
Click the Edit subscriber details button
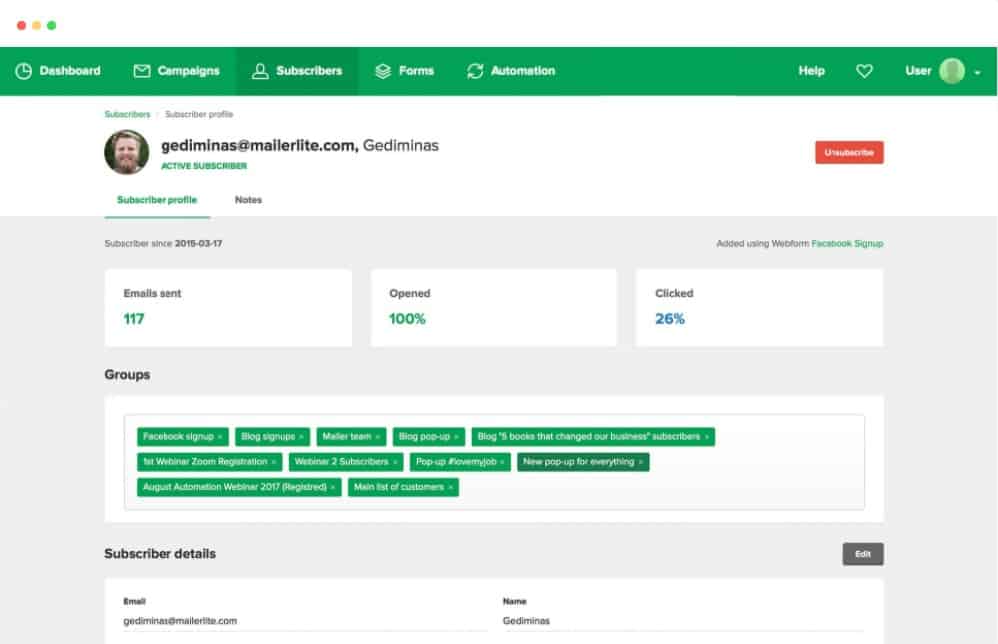[862, 554]
